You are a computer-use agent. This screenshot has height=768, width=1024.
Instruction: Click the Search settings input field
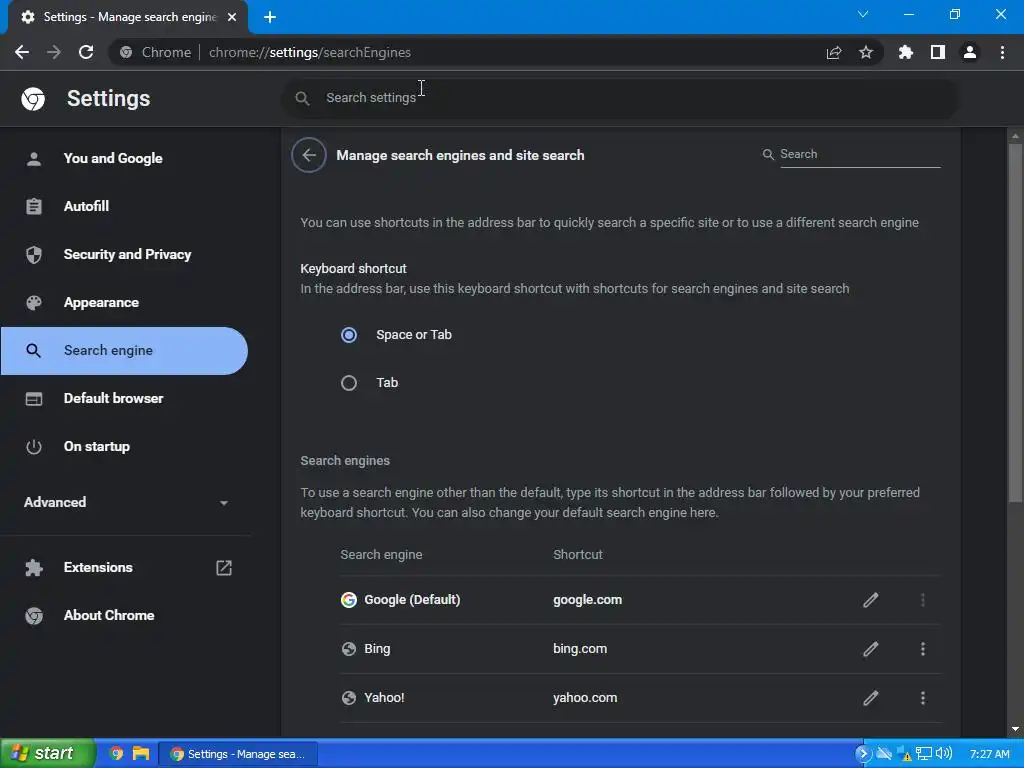[620, 98]
